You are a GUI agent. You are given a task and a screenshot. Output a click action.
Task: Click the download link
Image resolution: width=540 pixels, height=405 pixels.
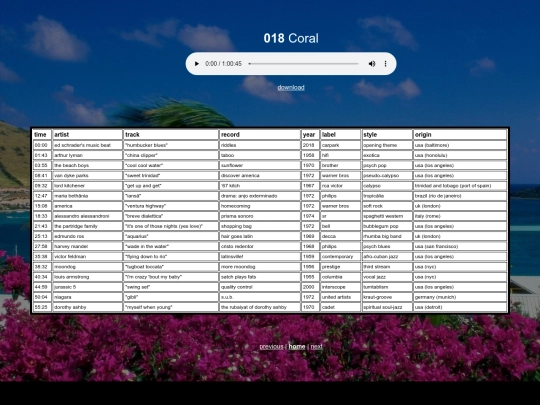pyautogui.click(x=291, y=87)
